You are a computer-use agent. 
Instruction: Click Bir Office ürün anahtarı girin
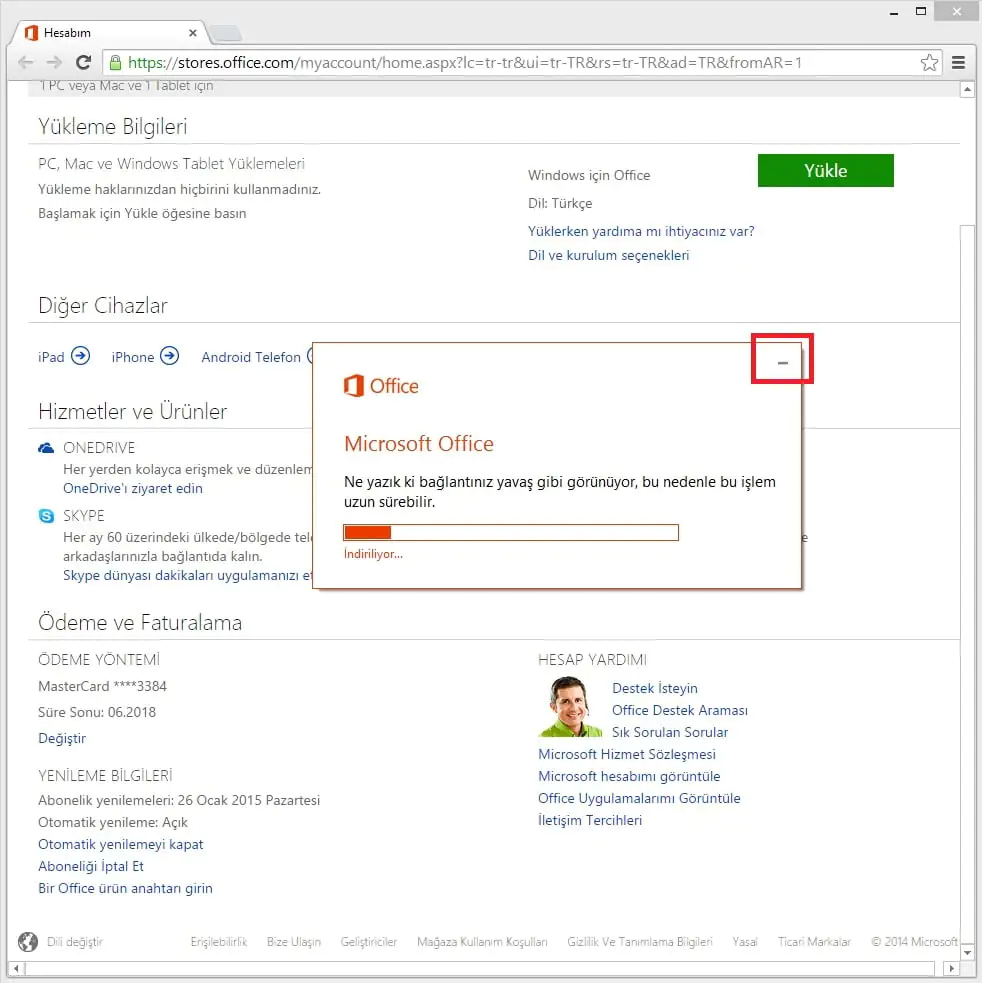tap(125, 888)
